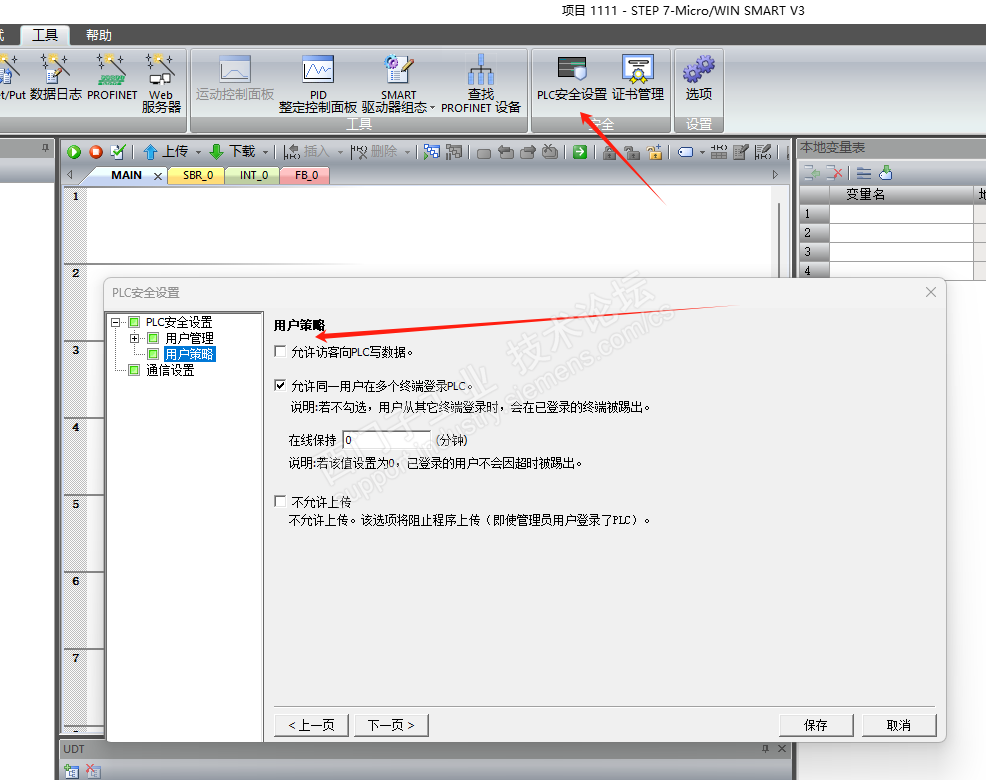The width and height of the screenshot is (986, 780).
Task: Click the 变量名 cell in row 1
Action: 901,214
